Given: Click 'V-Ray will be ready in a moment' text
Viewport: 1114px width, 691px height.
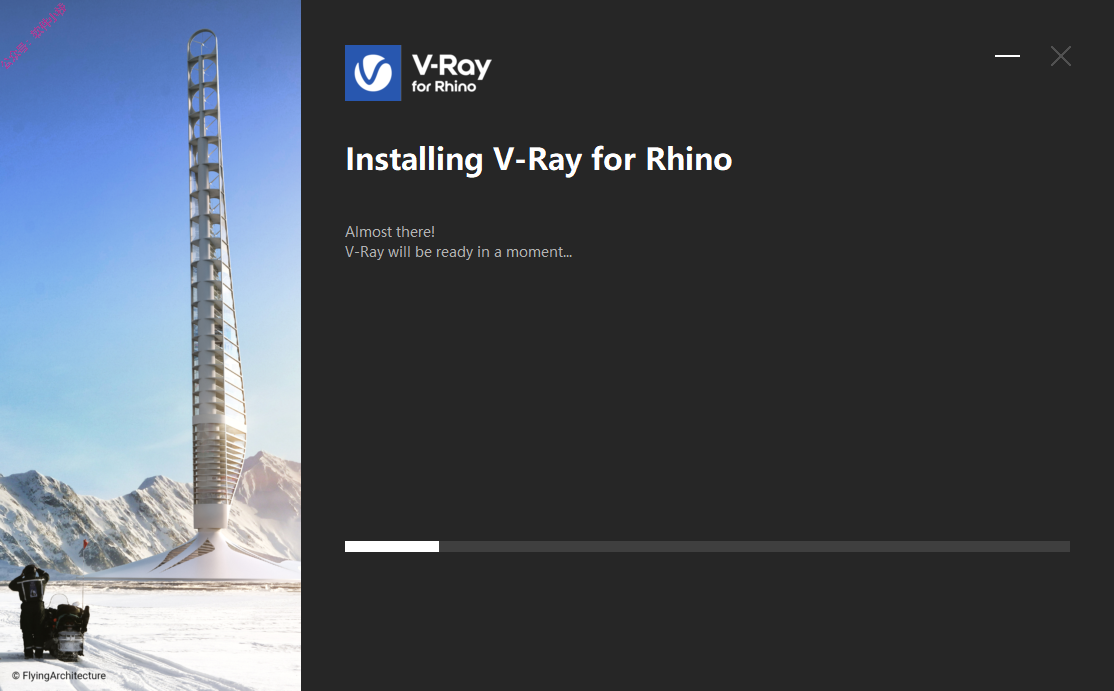Looking at the screenshot, I should click(x=458, y=251).
